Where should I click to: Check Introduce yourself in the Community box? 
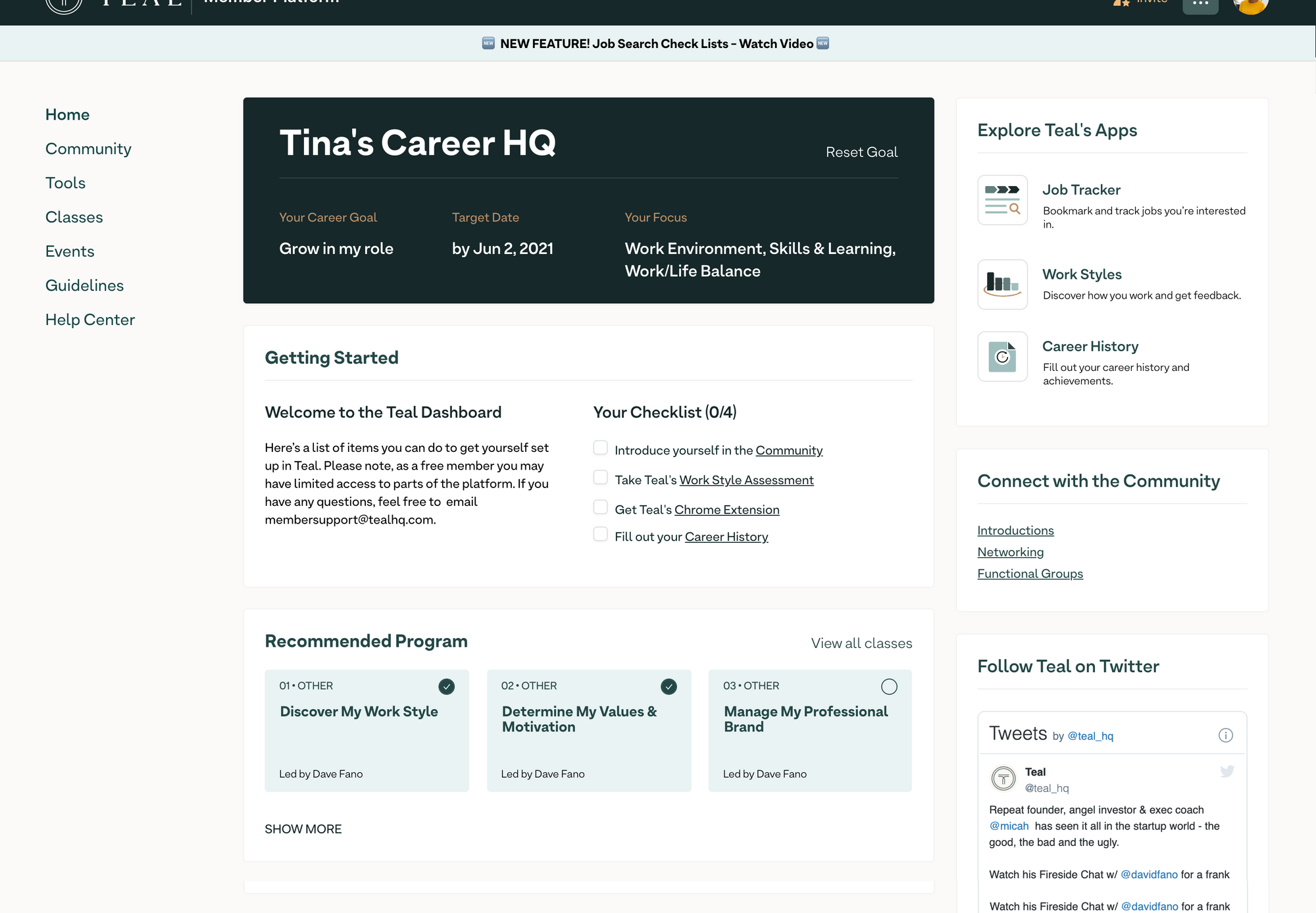(600, 448)
